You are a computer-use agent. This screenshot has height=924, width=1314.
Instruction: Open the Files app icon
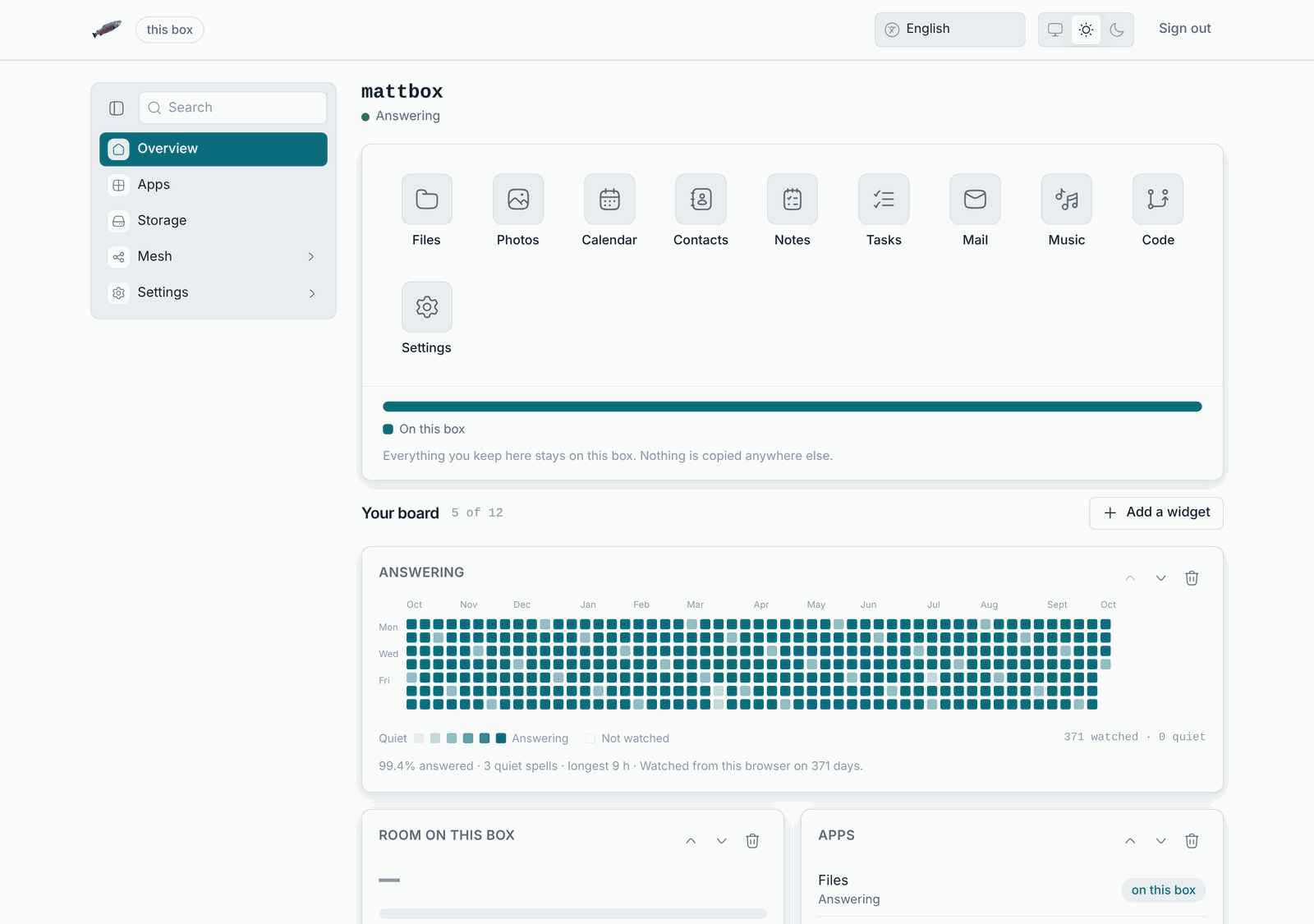[426, 199]
